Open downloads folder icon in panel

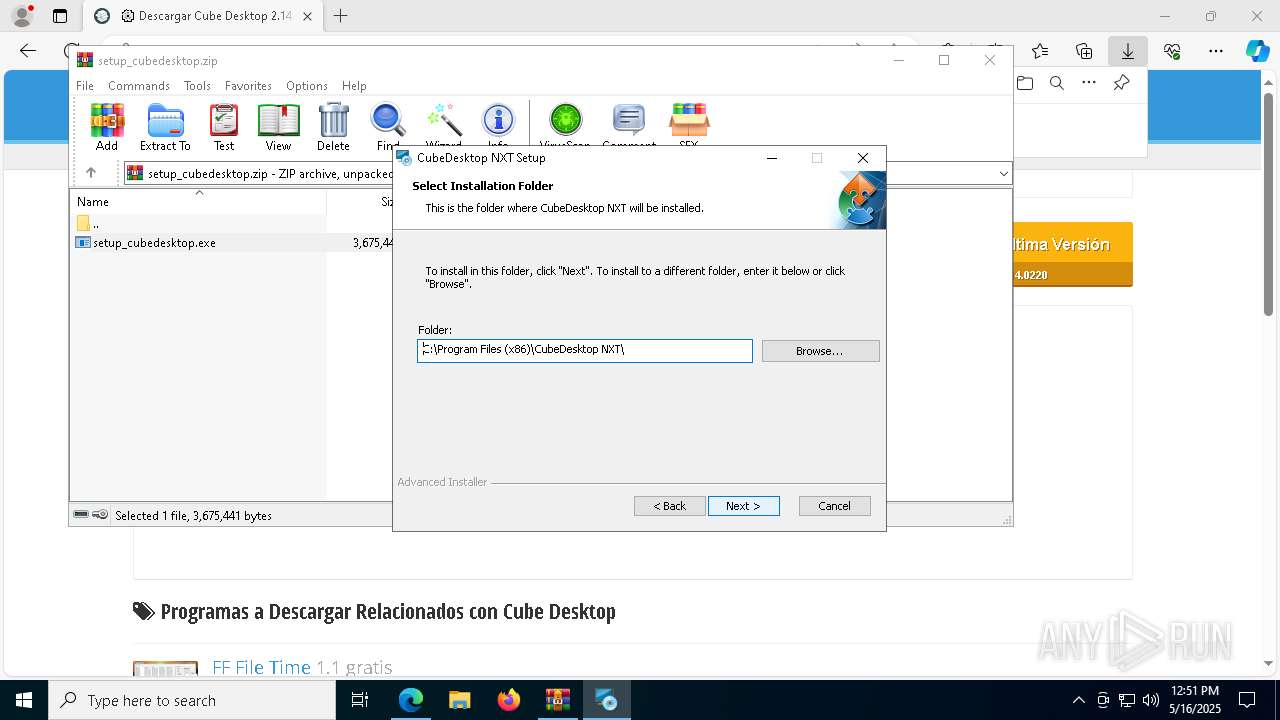[1025, 83]
